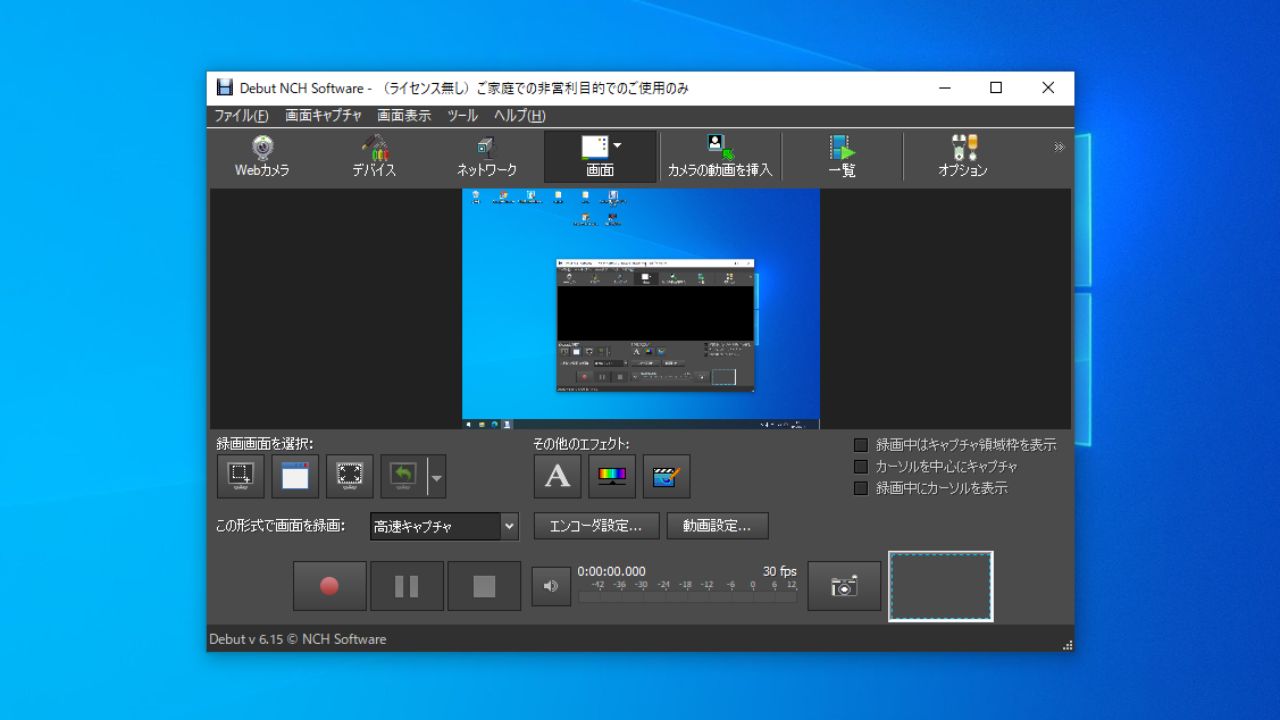Viewport: 1280px width, 720px height.
Task: Enable 録画中はキャプチャ領域枠を表示 checkbox
Action: (x=861, y=445)
